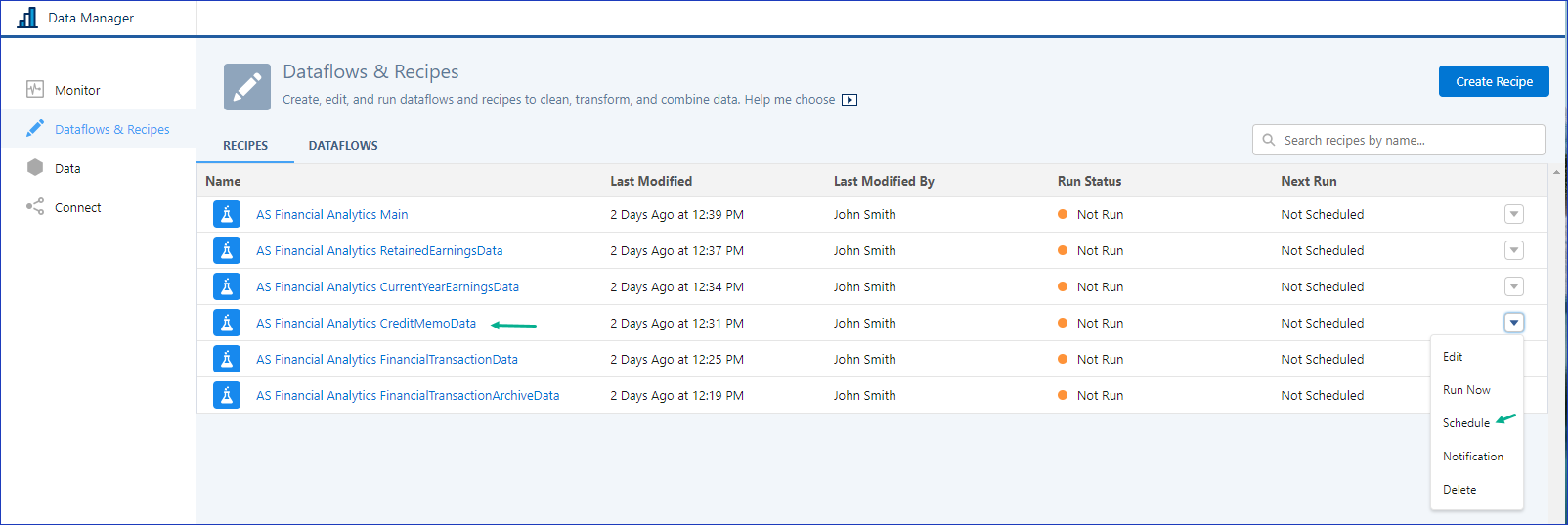The image size is (1568, 525).
Task: Choose Schedule from the context menu
Action: click(x=1465, y=423)
